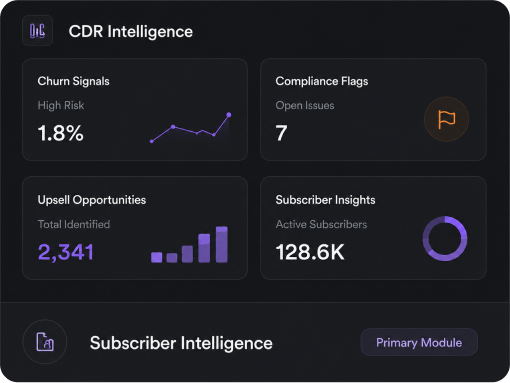Click the highest point on churn line
This screenshot has width=510, height=383.
point(229,115)
